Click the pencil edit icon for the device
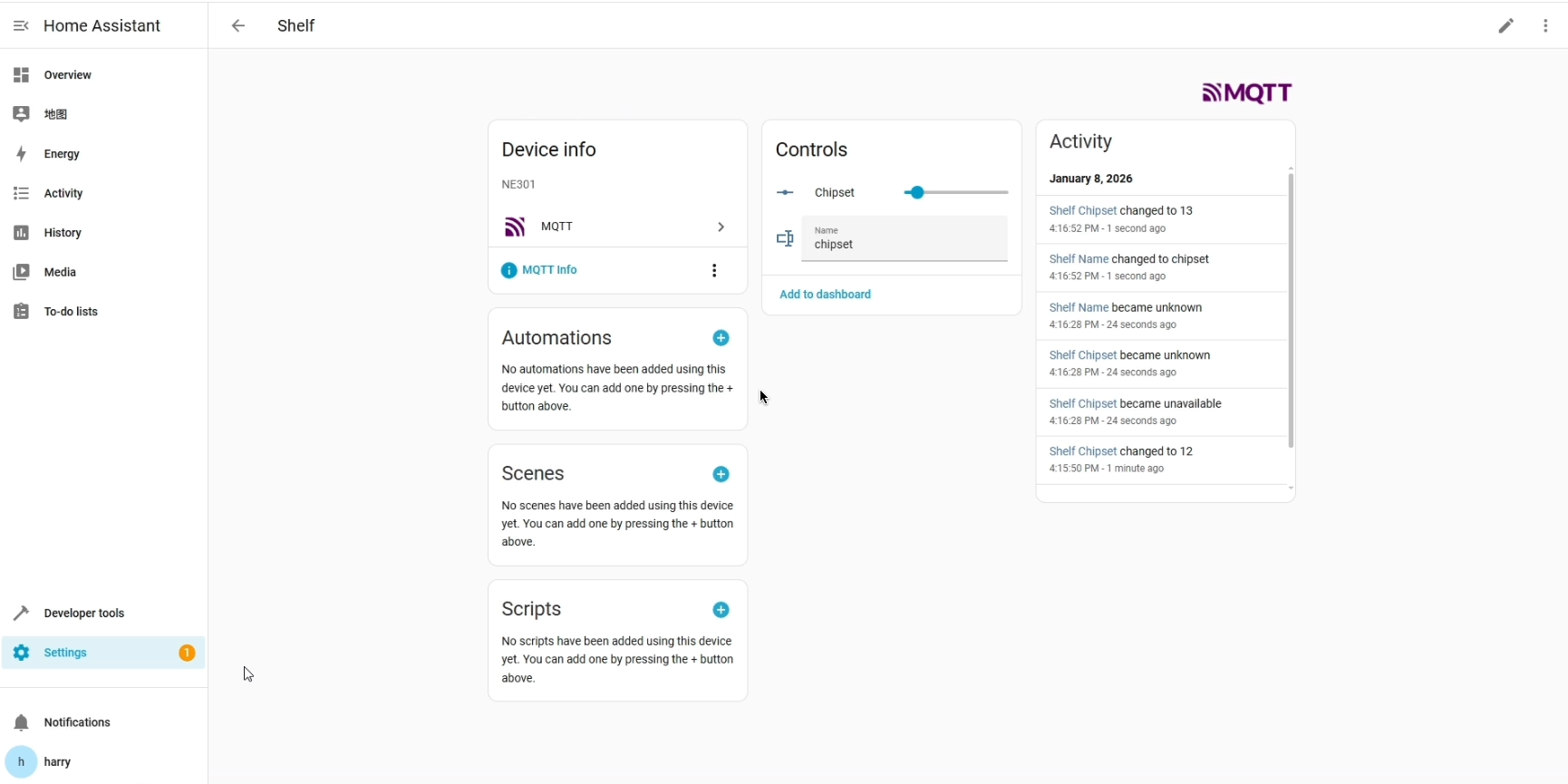Viewport: 1568px width, 784px height. (1505, 26)
